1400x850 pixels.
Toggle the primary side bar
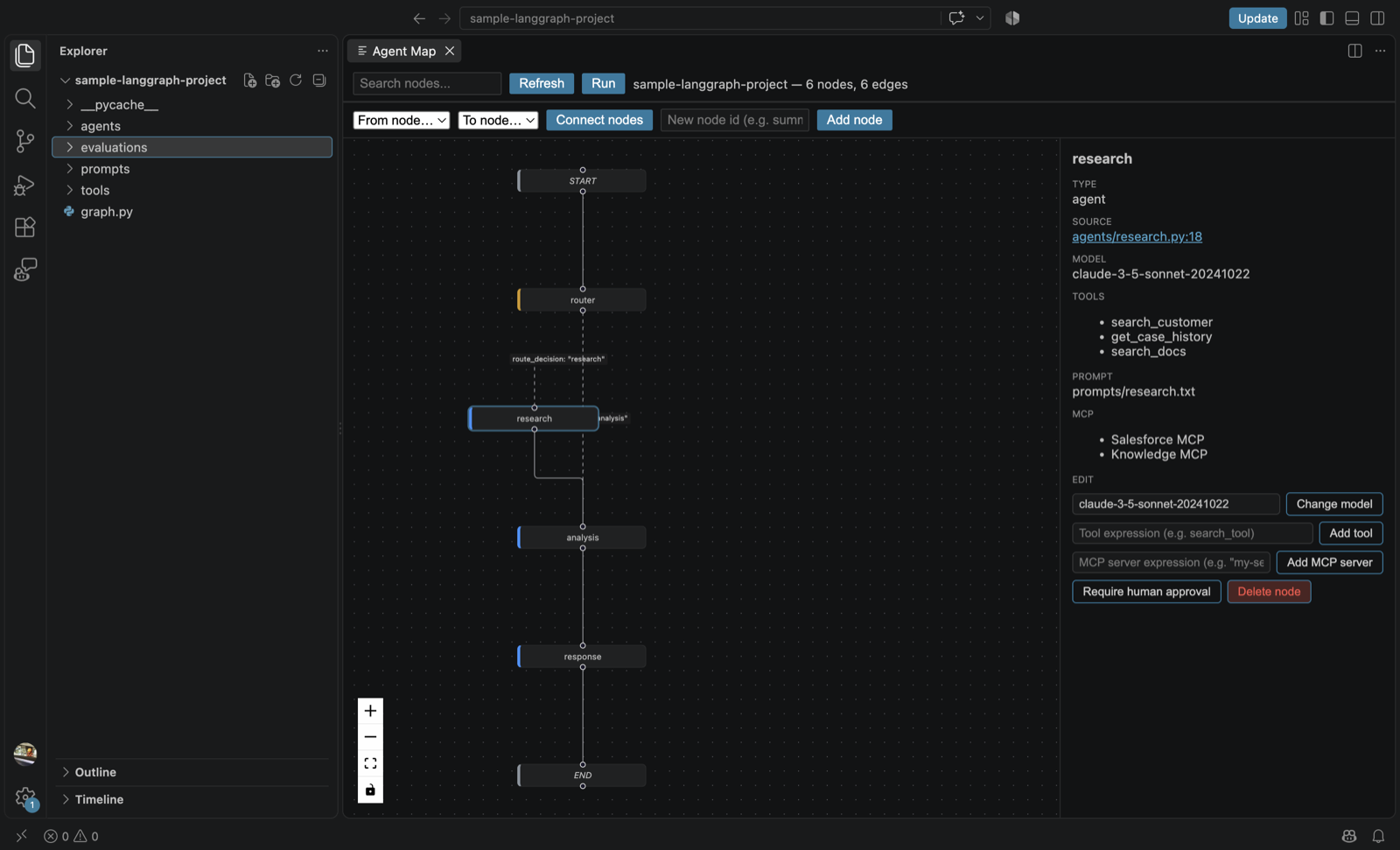pos(1326,18)
